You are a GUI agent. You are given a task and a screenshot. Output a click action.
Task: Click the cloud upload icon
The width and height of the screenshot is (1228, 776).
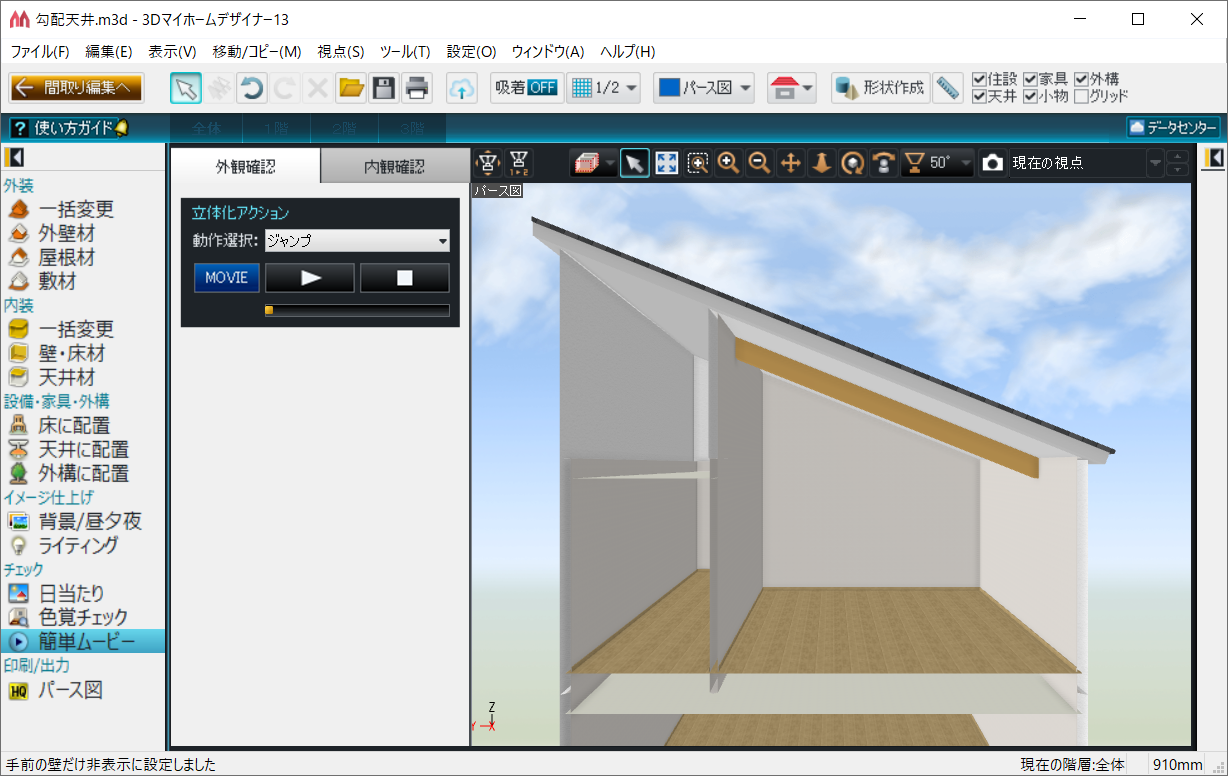pos(461,88)
